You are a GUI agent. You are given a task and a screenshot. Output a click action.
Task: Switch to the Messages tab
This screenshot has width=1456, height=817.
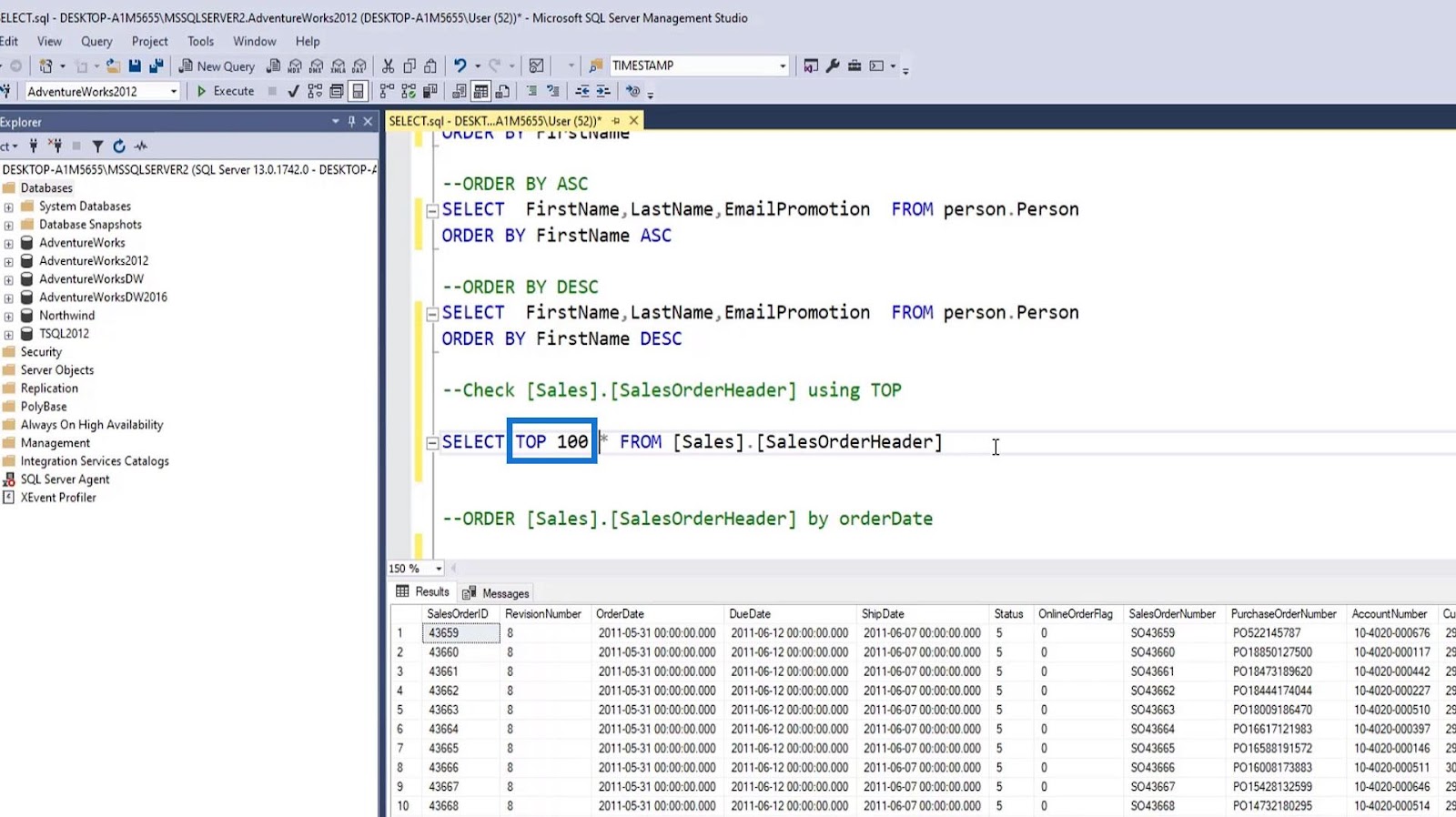pos(496,593)
